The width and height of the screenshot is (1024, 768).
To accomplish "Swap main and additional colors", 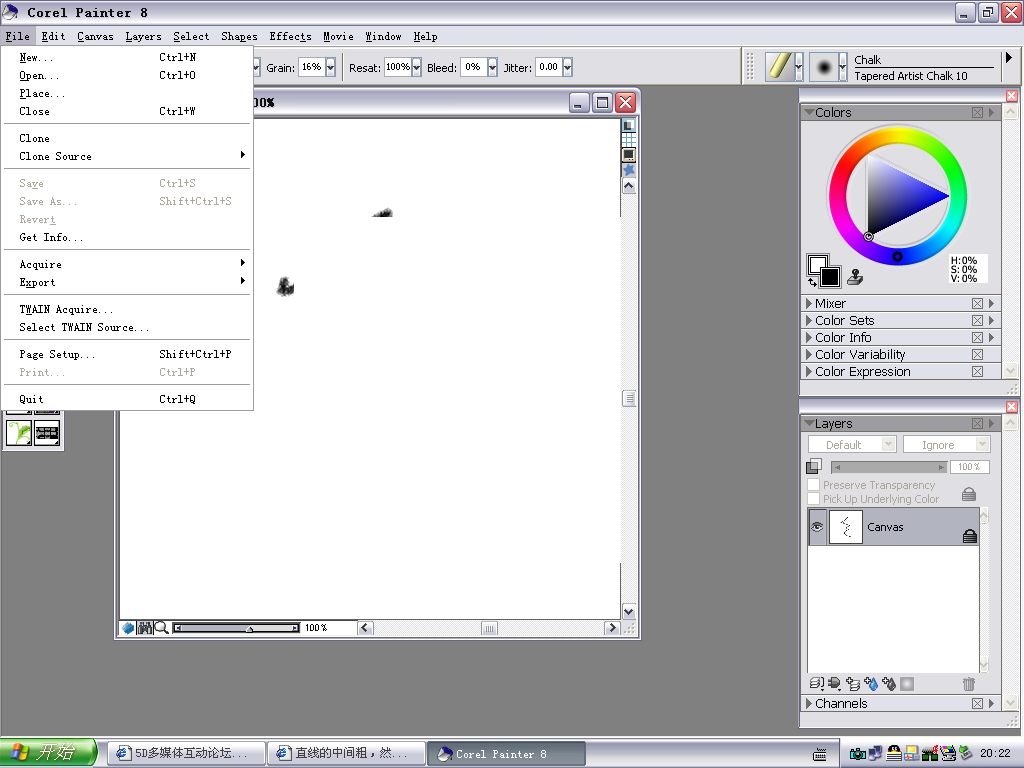I will (x=812, y=282).
